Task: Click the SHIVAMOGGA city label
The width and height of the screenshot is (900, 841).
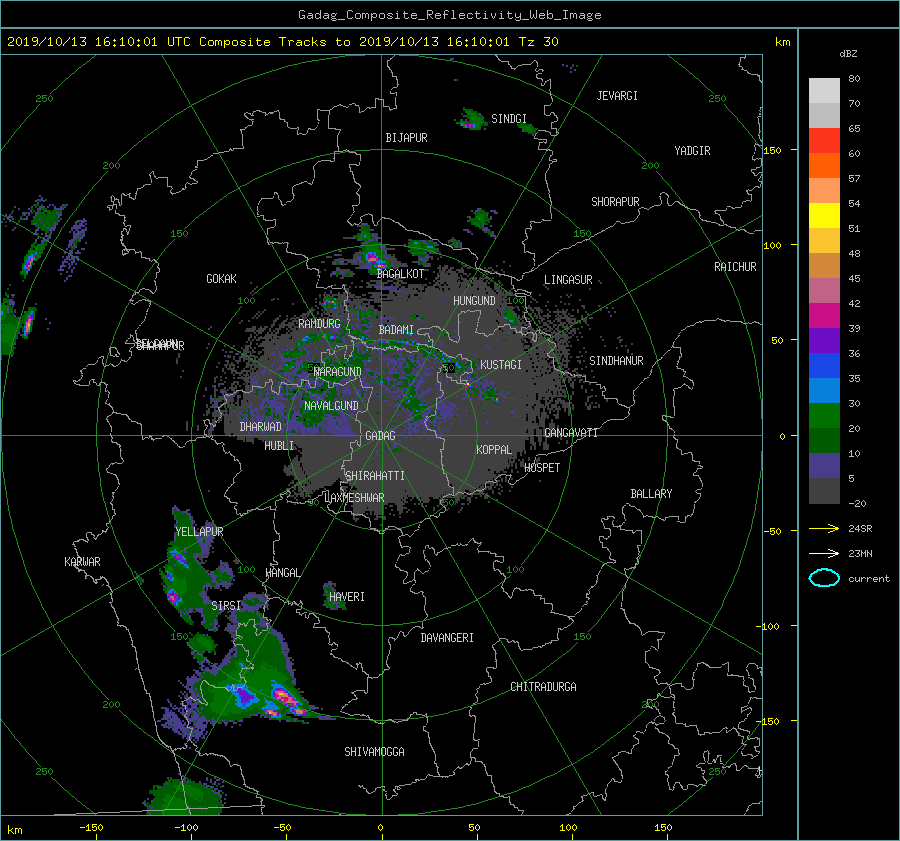Action: (374, 752)
